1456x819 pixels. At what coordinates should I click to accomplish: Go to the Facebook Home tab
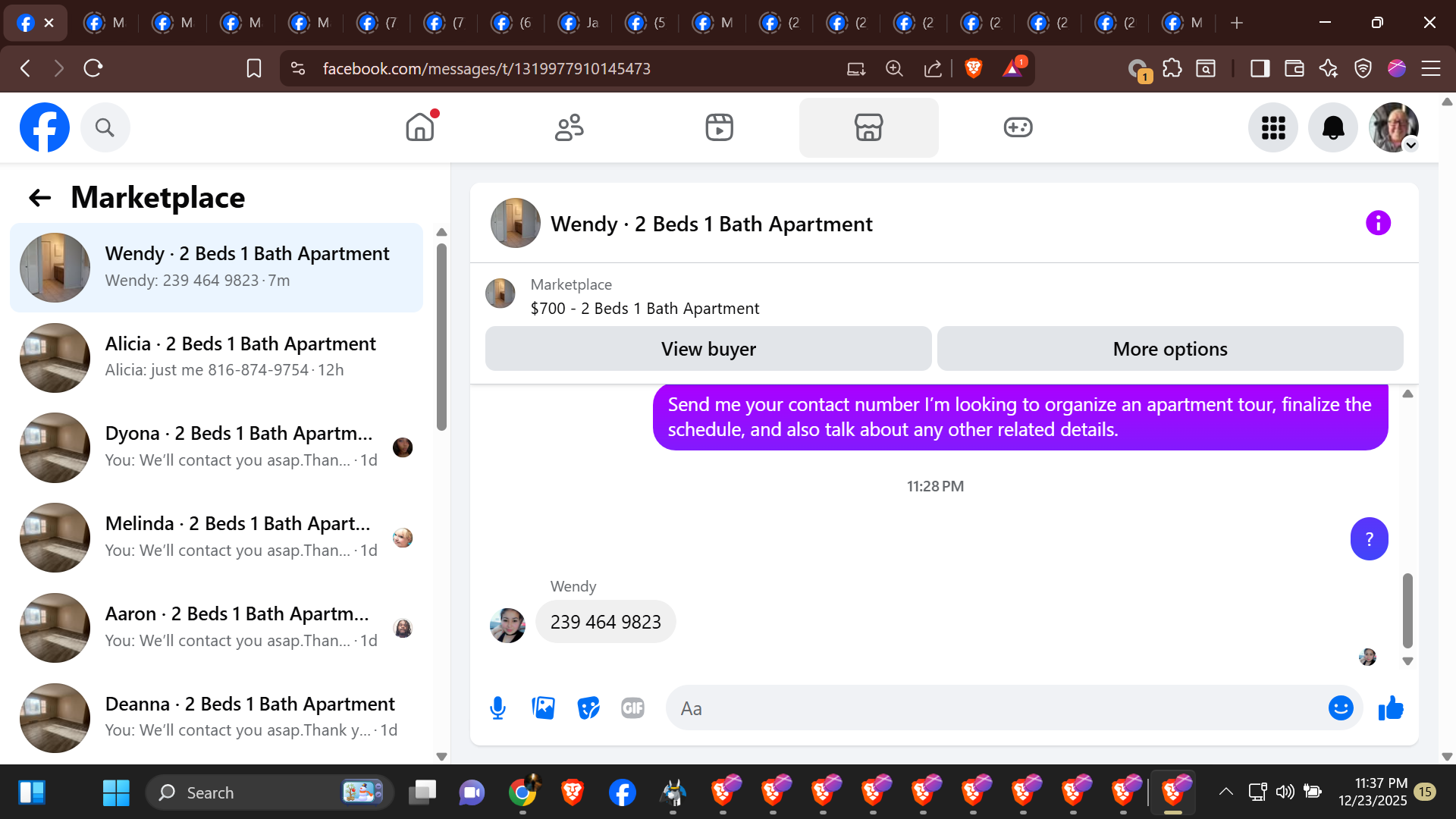(419, 127)
